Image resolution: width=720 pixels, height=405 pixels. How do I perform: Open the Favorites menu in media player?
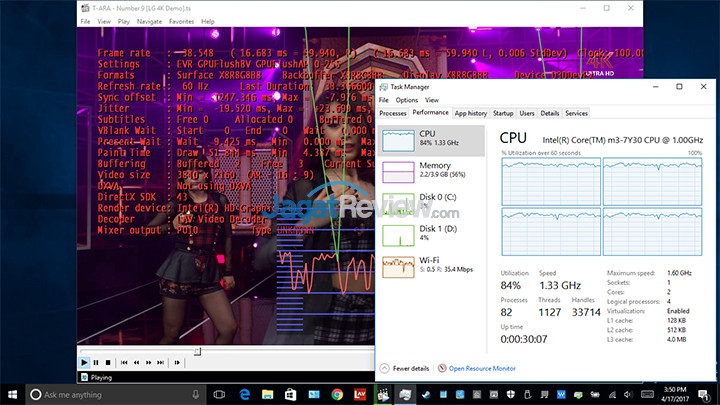point(181,22)
